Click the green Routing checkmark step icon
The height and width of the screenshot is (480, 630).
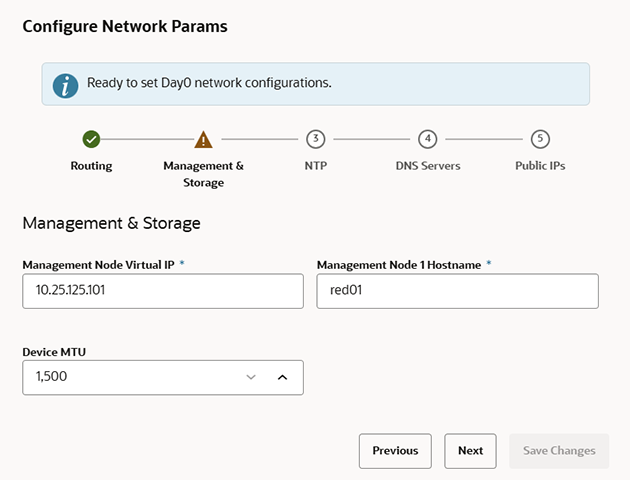[91, 139]
